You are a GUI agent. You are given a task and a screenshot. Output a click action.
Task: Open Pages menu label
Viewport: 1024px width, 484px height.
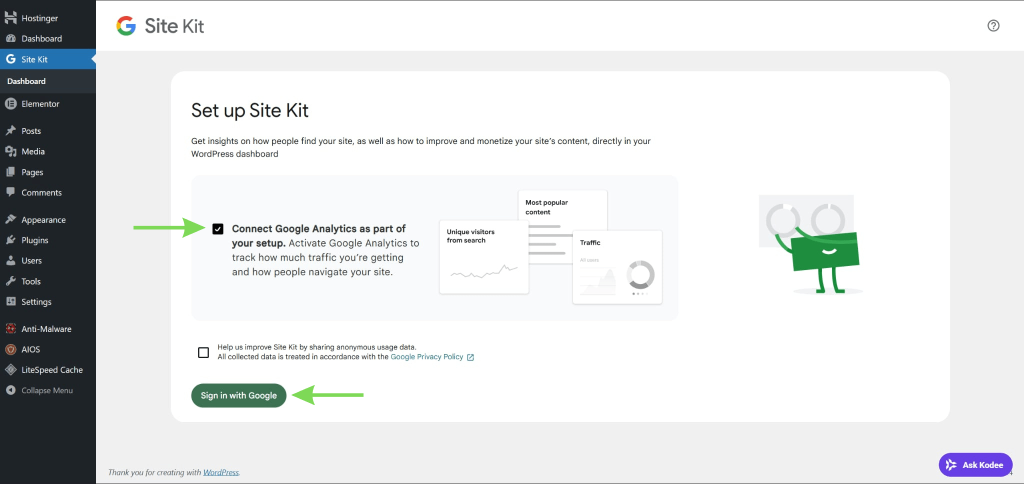[33, 172]
